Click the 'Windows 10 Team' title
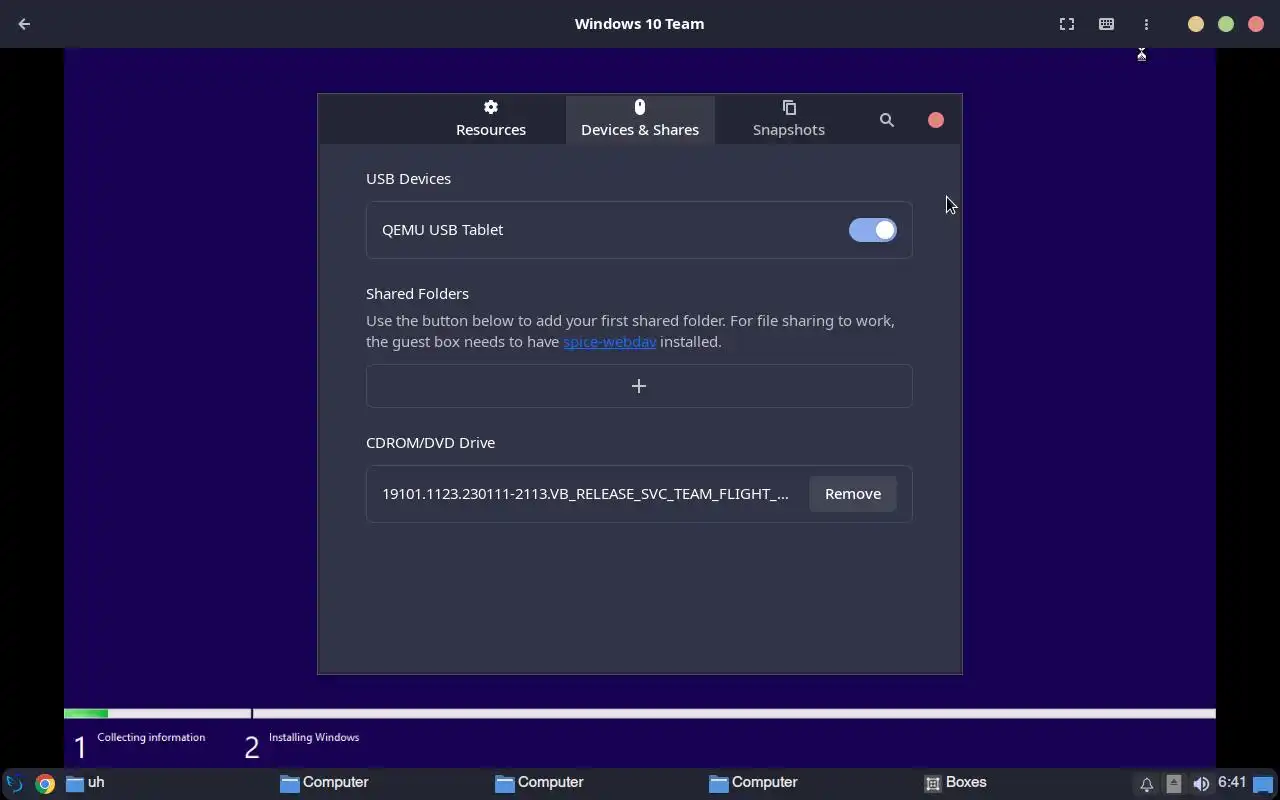Viewport: 1280px width, 800px height. pos(639,24)
